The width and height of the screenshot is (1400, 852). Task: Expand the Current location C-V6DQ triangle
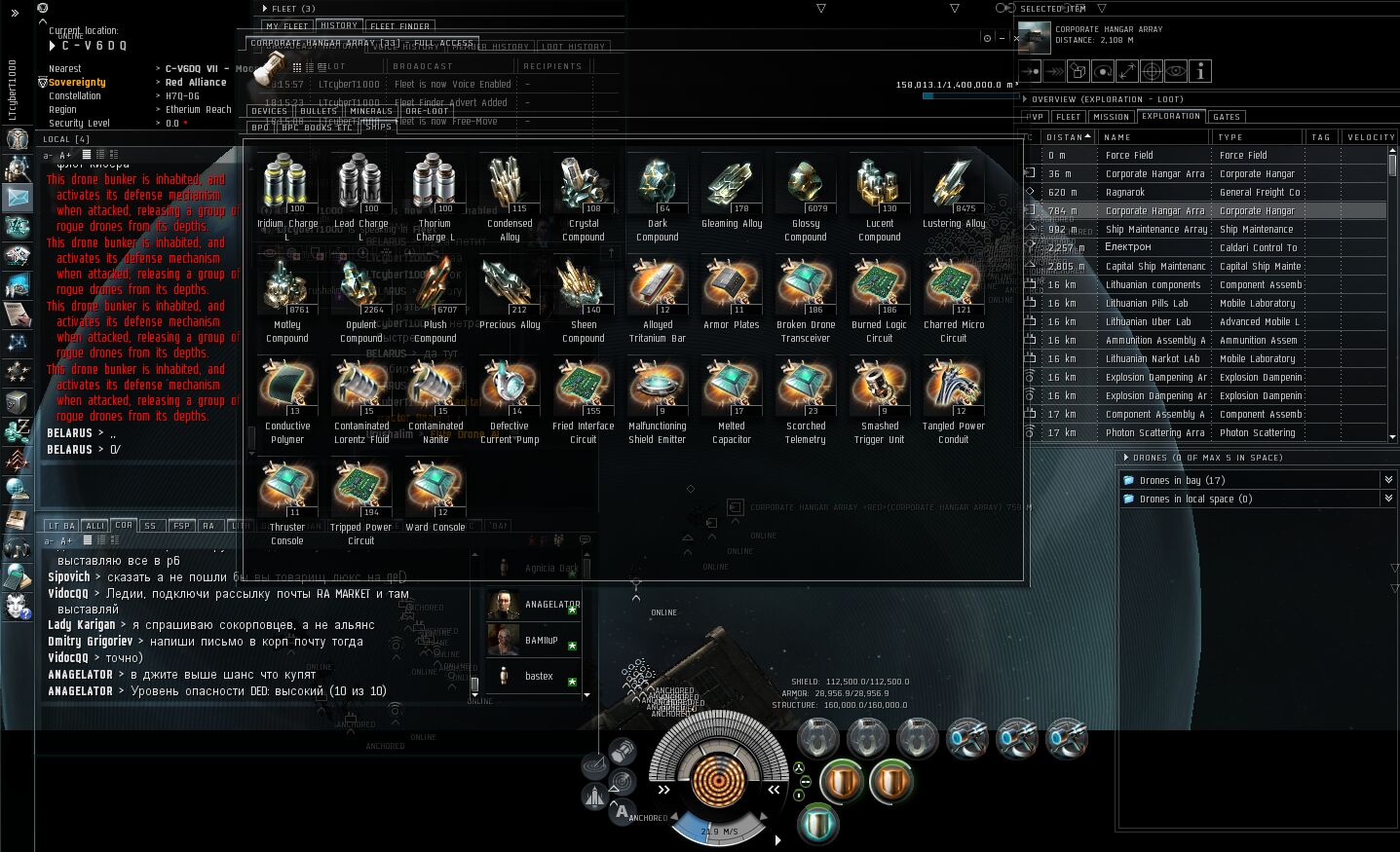click(x=53, y=46)
